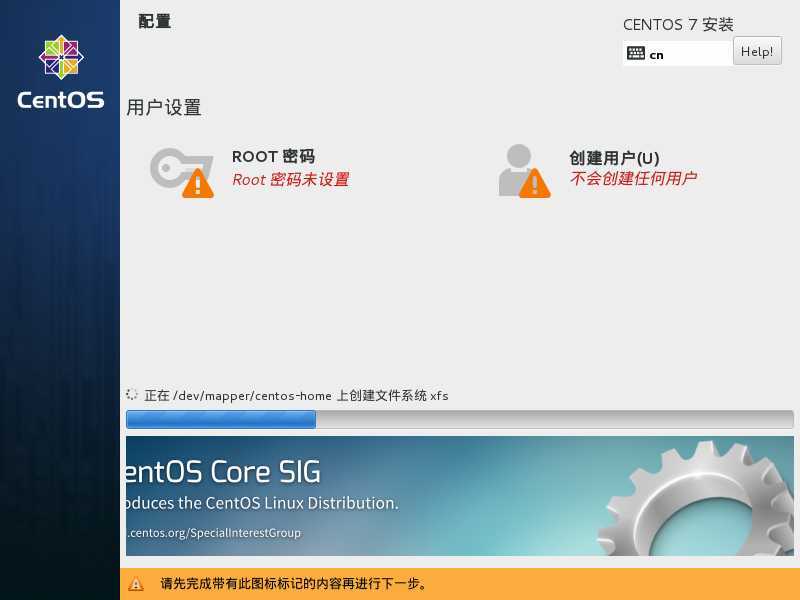
Task: Click the CentOS logo in sidebar
Action: (61, 72)
